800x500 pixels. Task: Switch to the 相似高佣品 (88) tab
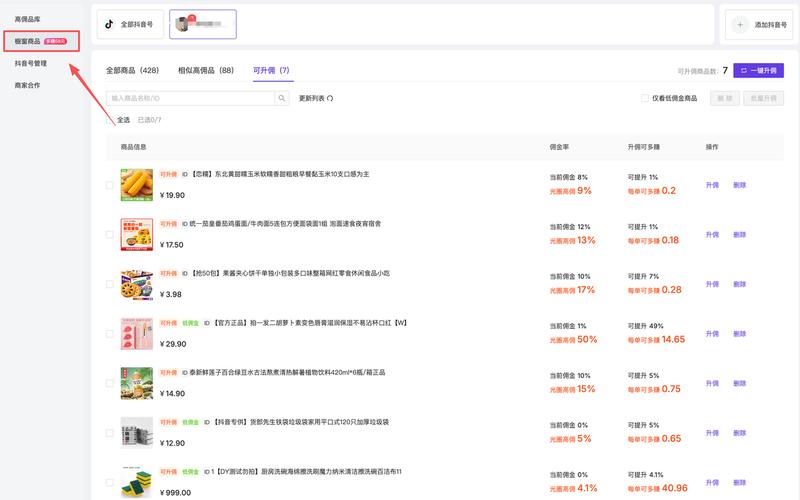(x=205, y=71)
